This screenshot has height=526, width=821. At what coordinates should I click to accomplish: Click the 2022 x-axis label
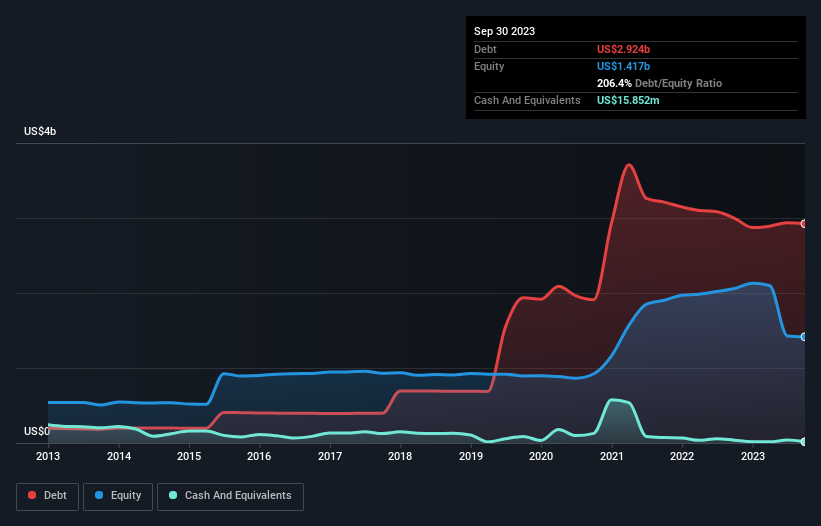tap(682, 456)
